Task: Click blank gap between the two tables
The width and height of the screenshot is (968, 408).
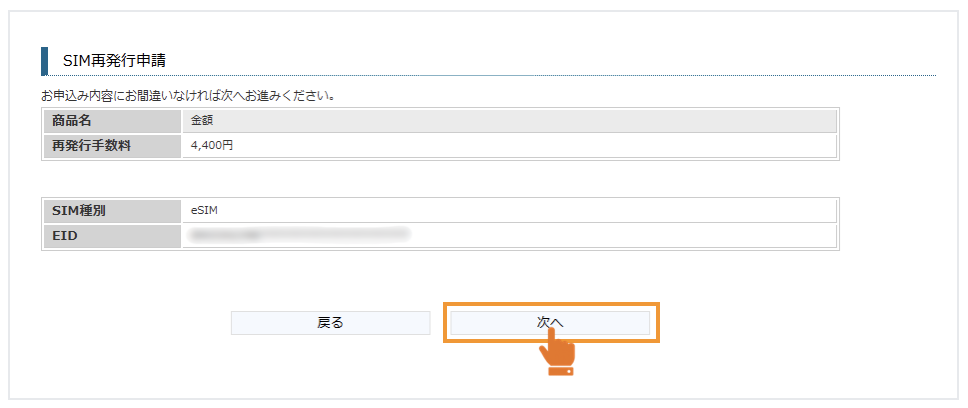Action: 440,178
